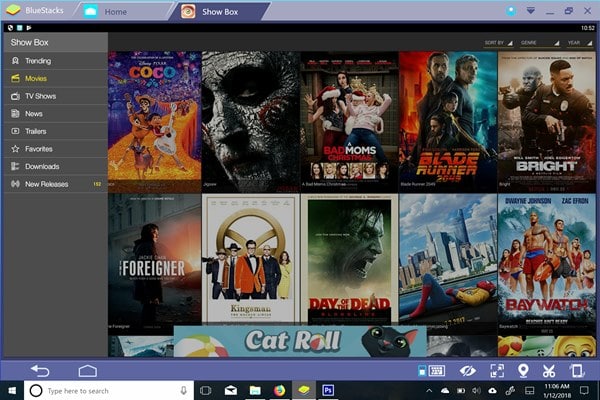Click the New Releases broadcast icon

click(15, 184)
